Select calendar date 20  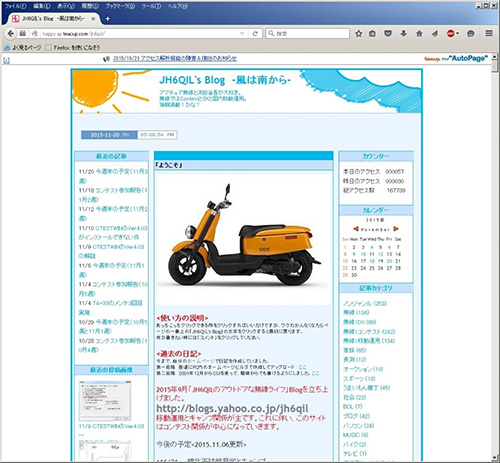click(x=389, y=261)
